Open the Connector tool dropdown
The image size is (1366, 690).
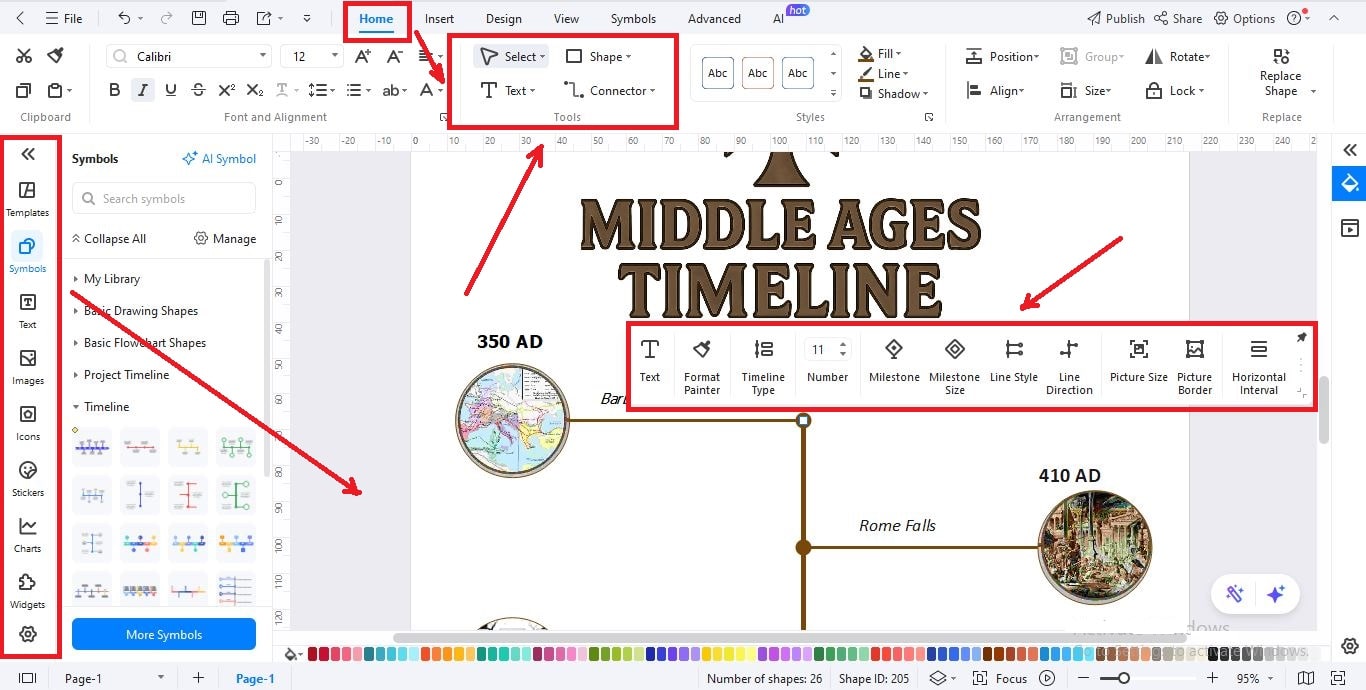[610, 90]
